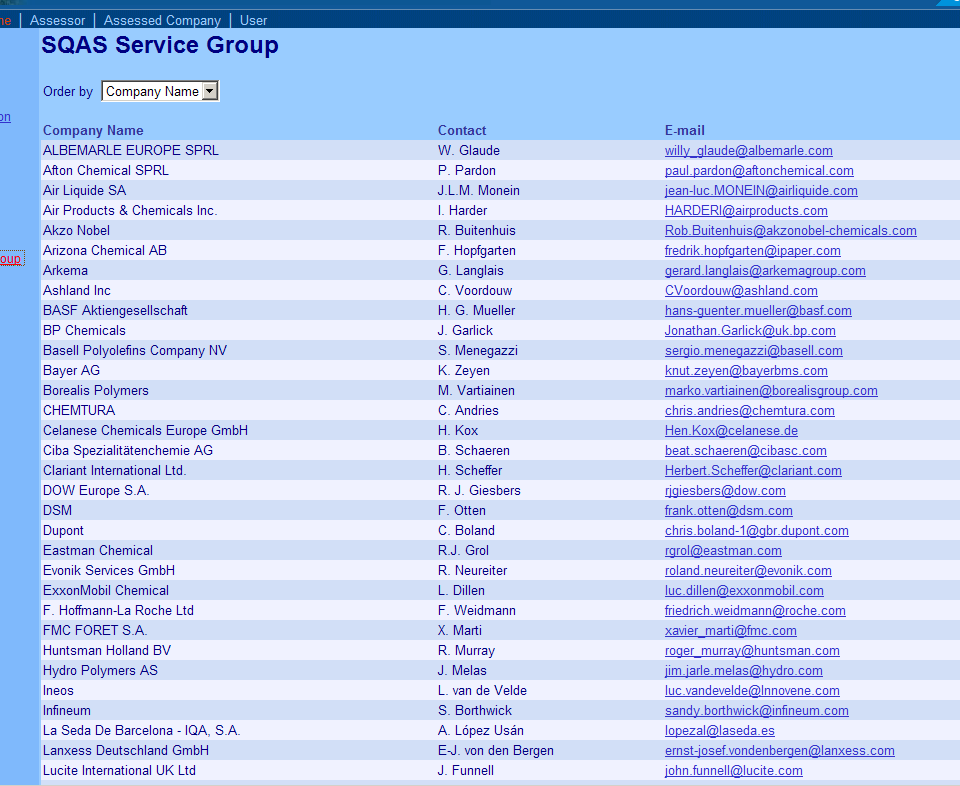Image resolution: width=960 pixels, height=786 pixels.
Task: Click knut.zeyen@bayerbms.com link
Action: click(746, 370)
